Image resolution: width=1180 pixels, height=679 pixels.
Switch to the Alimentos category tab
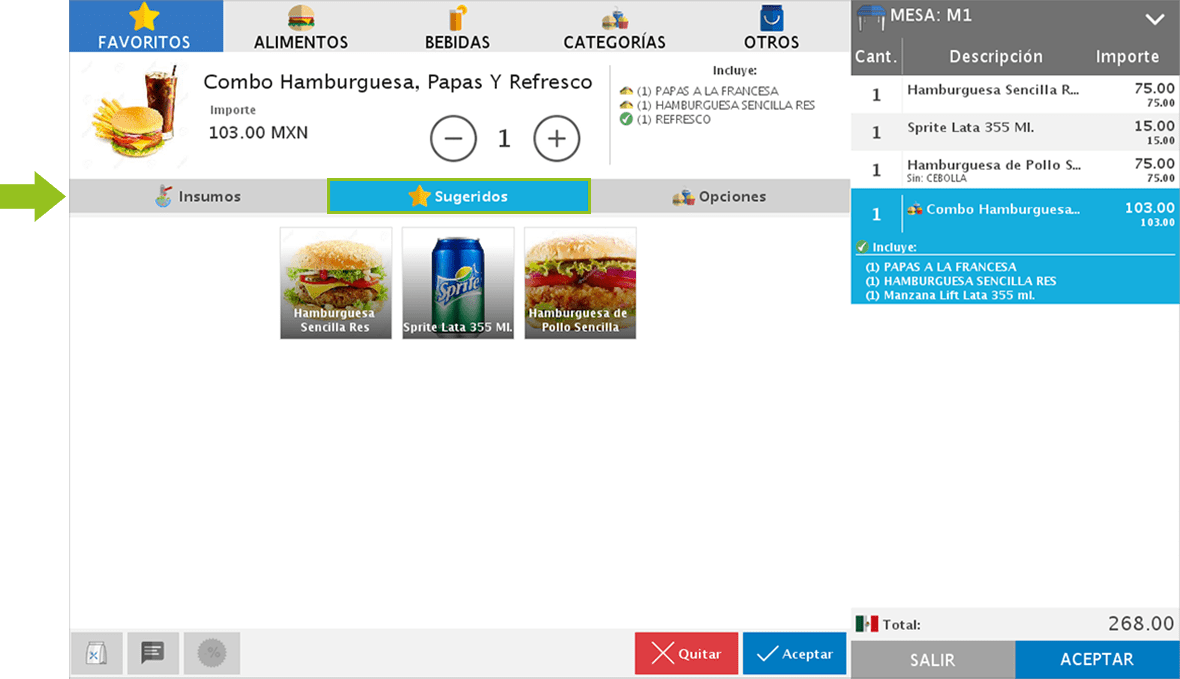pyautogui.click(x=301, y=27)
